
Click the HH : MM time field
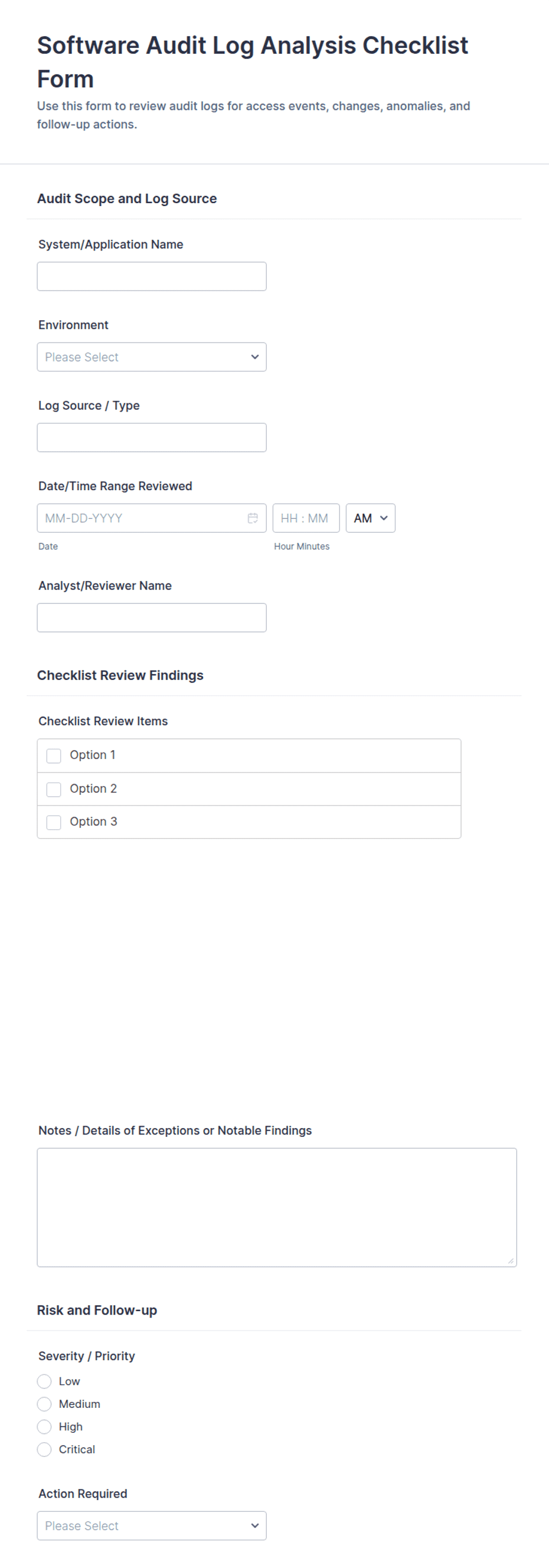pyautogui.click(x=306, y=518)
